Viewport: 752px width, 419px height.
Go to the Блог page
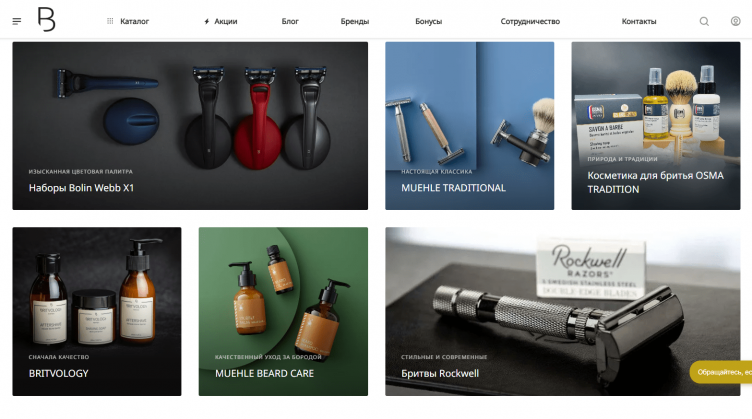coord(290,21)
